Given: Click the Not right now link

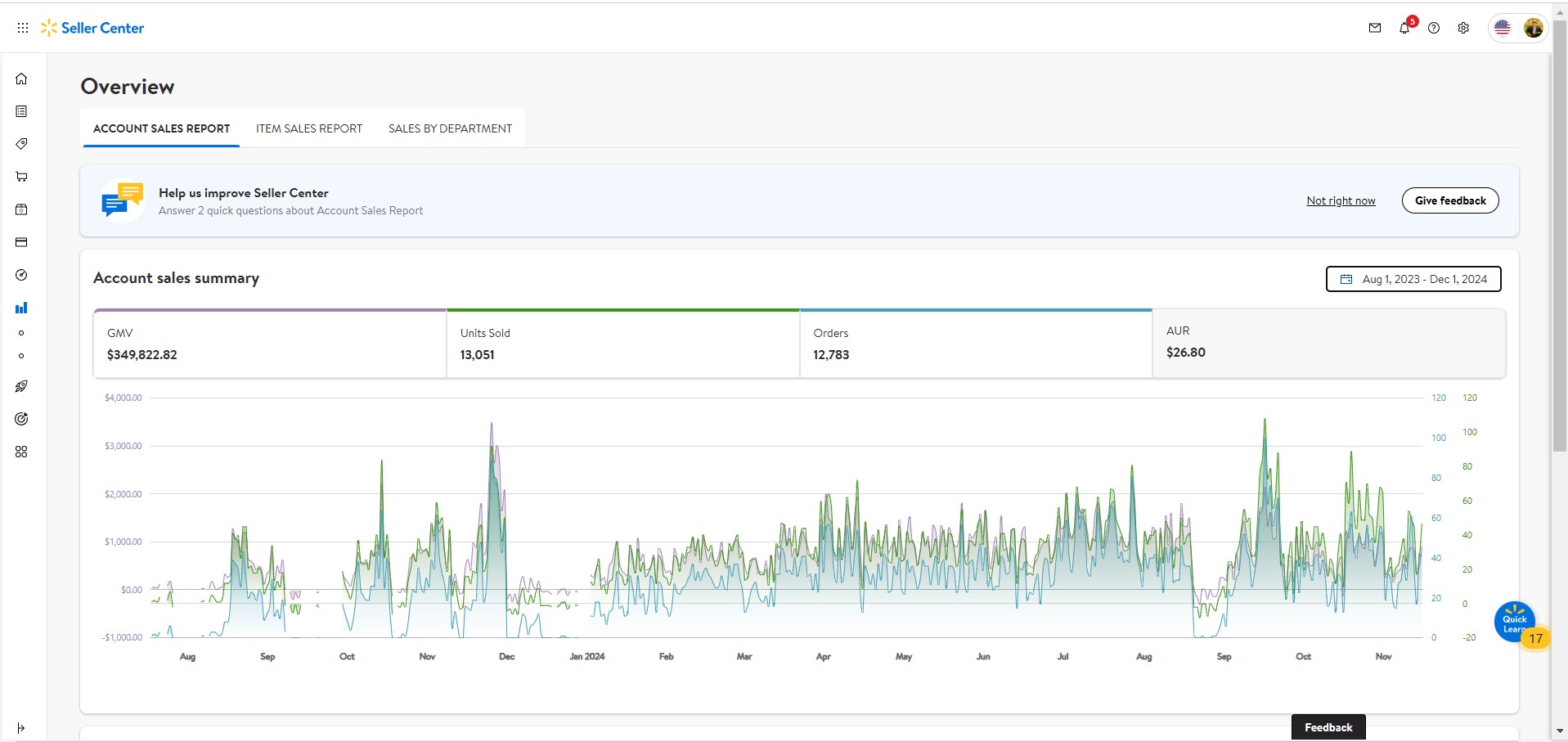Looking at the screenshot, I should [1341, 200].
